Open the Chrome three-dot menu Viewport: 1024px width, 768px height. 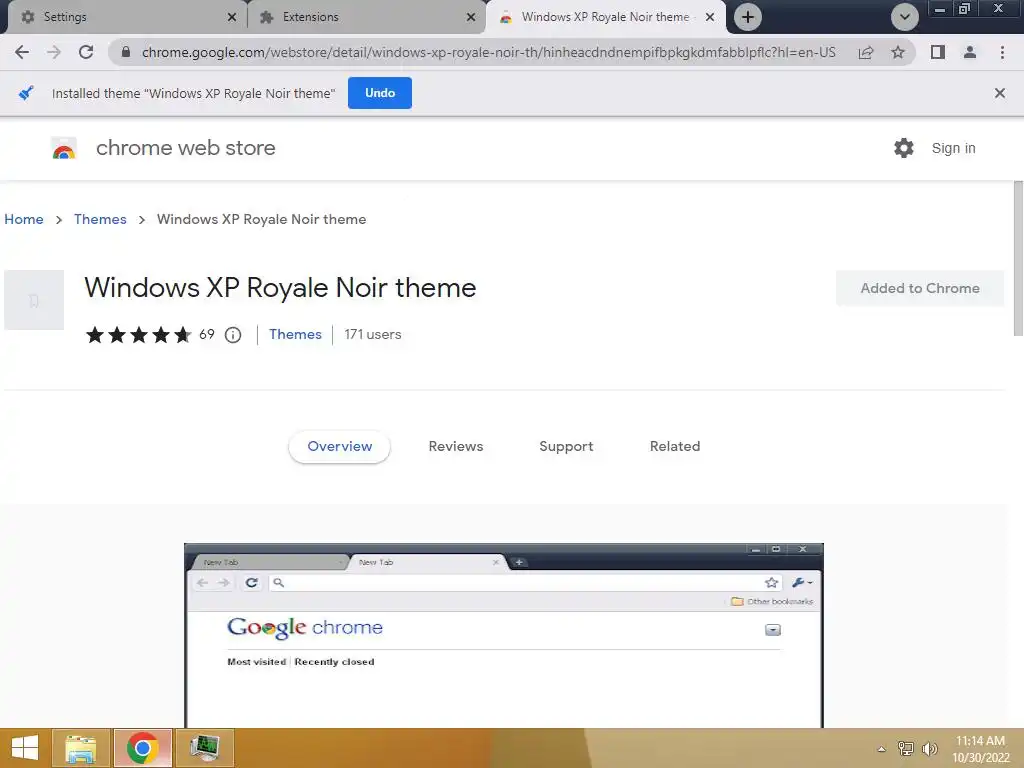pos(1002,52)
